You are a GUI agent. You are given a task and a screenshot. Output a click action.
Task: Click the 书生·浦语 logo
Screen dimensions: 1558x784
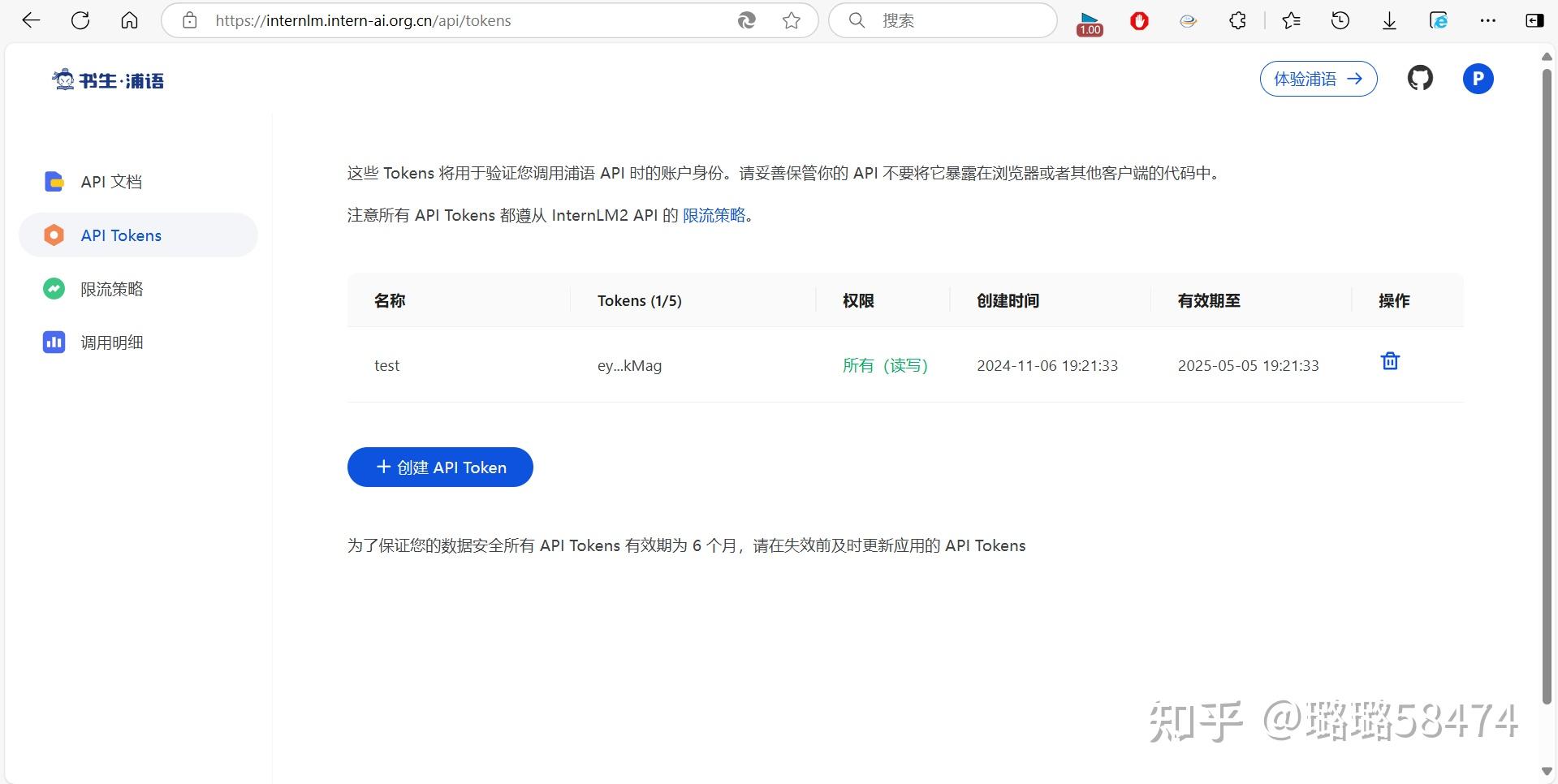pos(108,80)
